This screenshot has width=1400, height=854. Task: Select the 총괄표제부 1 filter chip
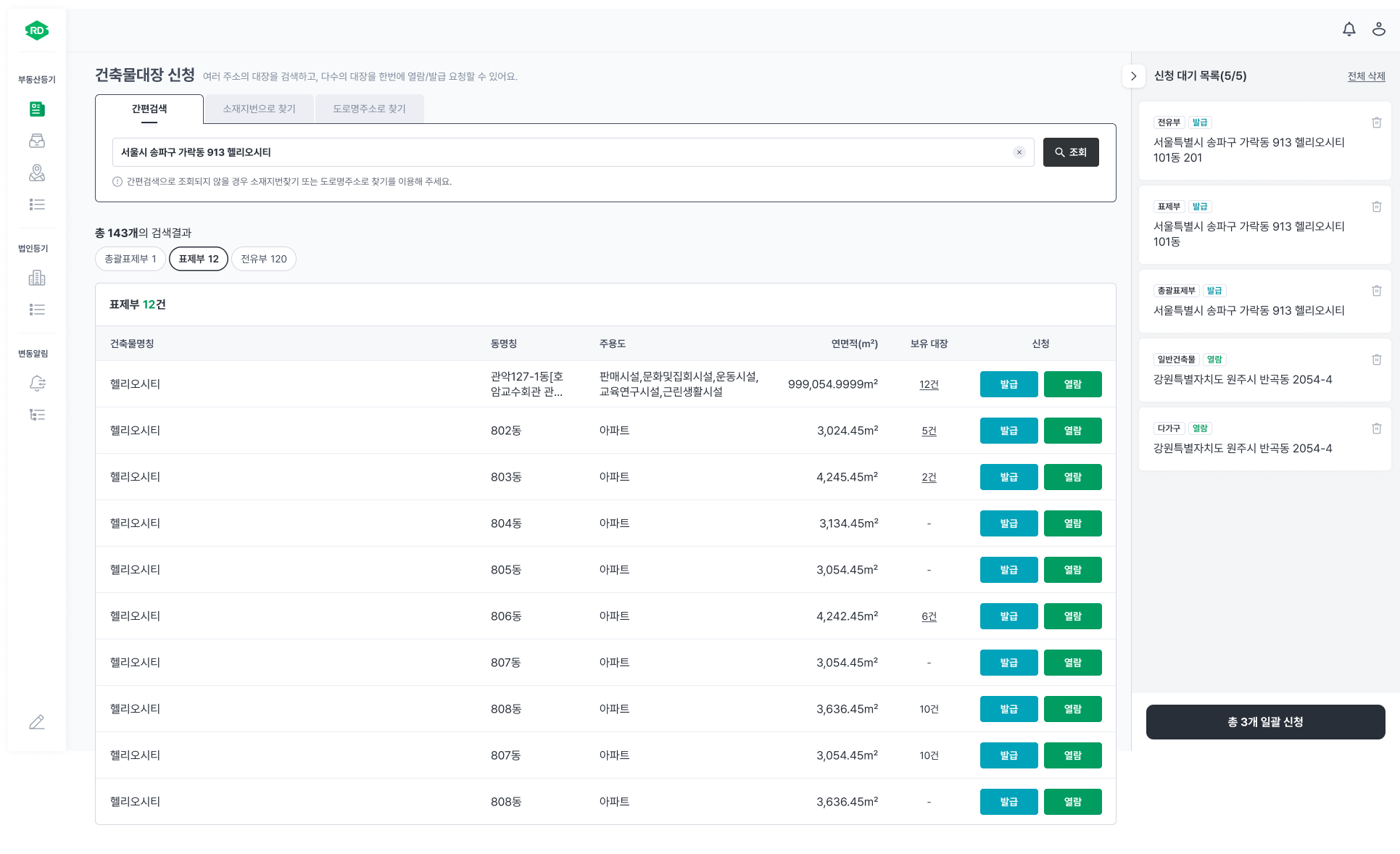click(x=131, y=259)
